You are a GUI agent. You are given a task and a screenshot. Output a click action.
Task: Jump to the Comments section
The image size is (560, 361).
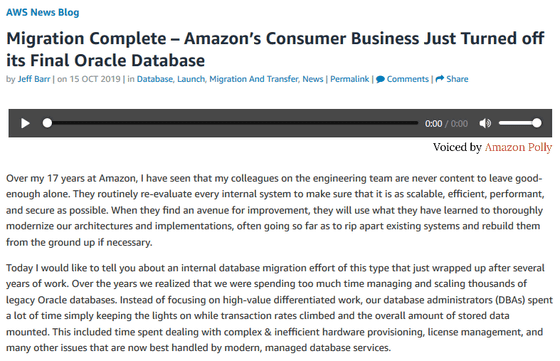click(408, 79)
